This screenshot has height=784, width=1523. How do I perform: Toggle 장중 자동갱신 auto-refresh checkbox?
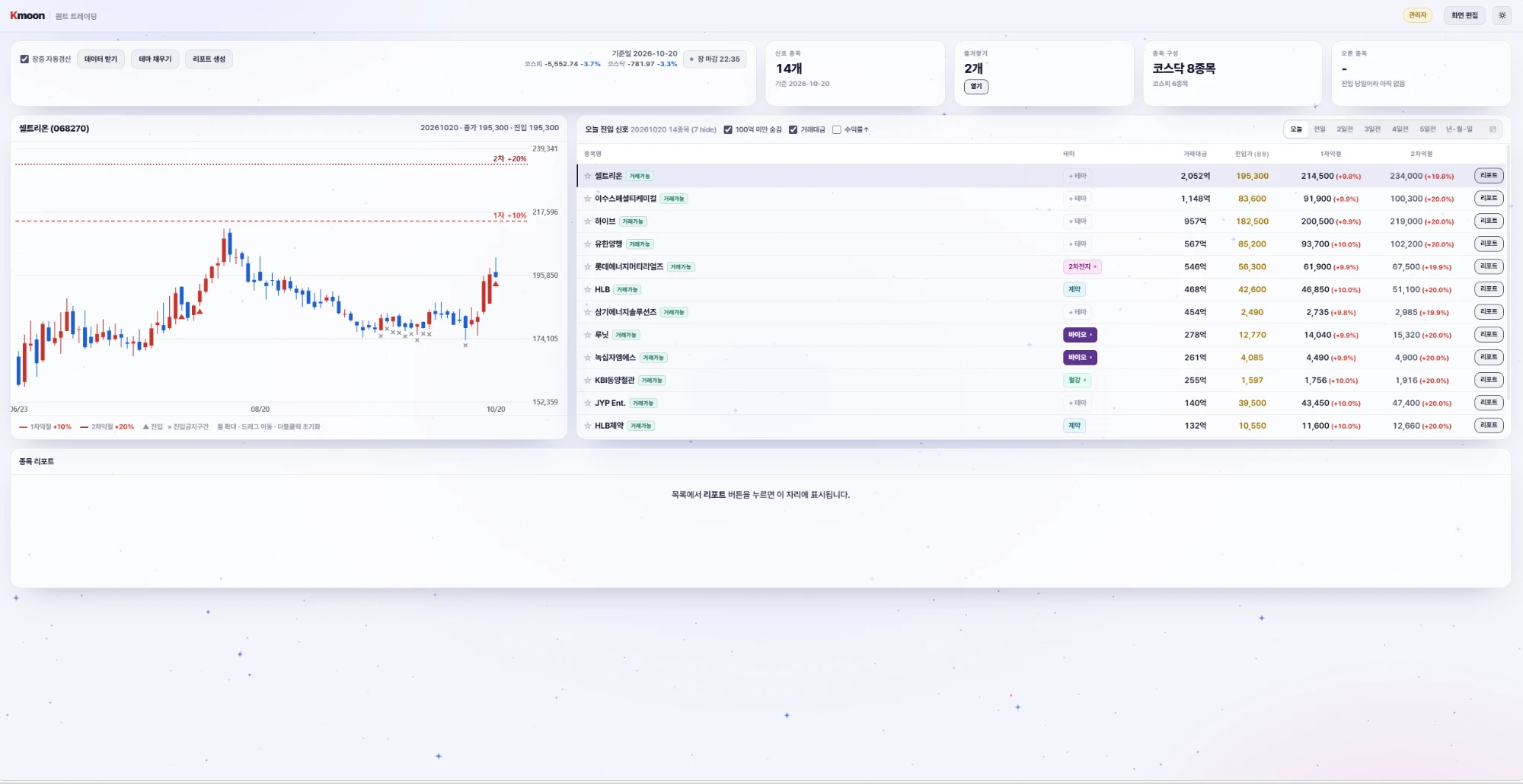point(24,59)
